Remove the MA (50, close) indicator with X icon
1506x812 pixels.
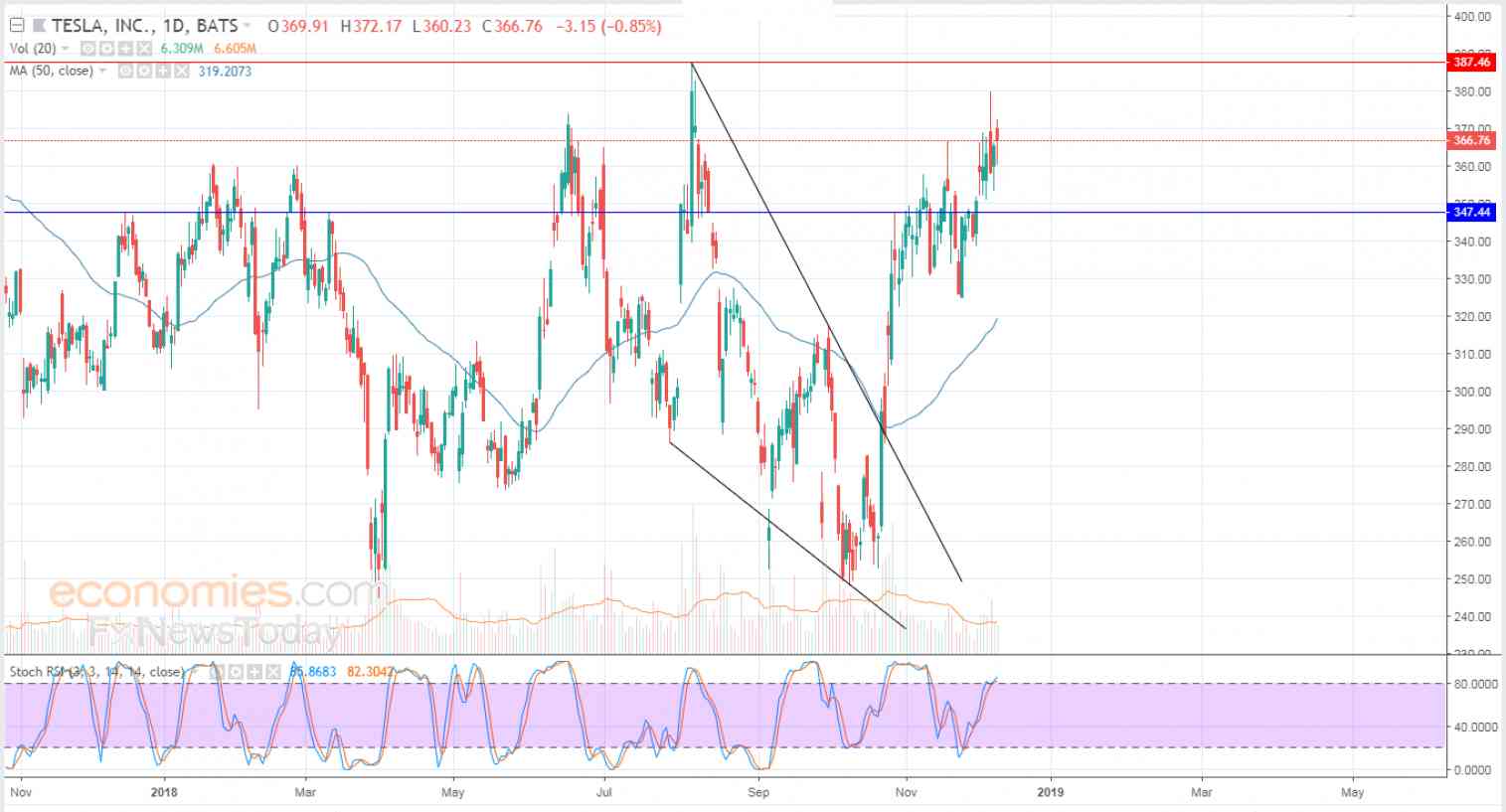(182, 72)
